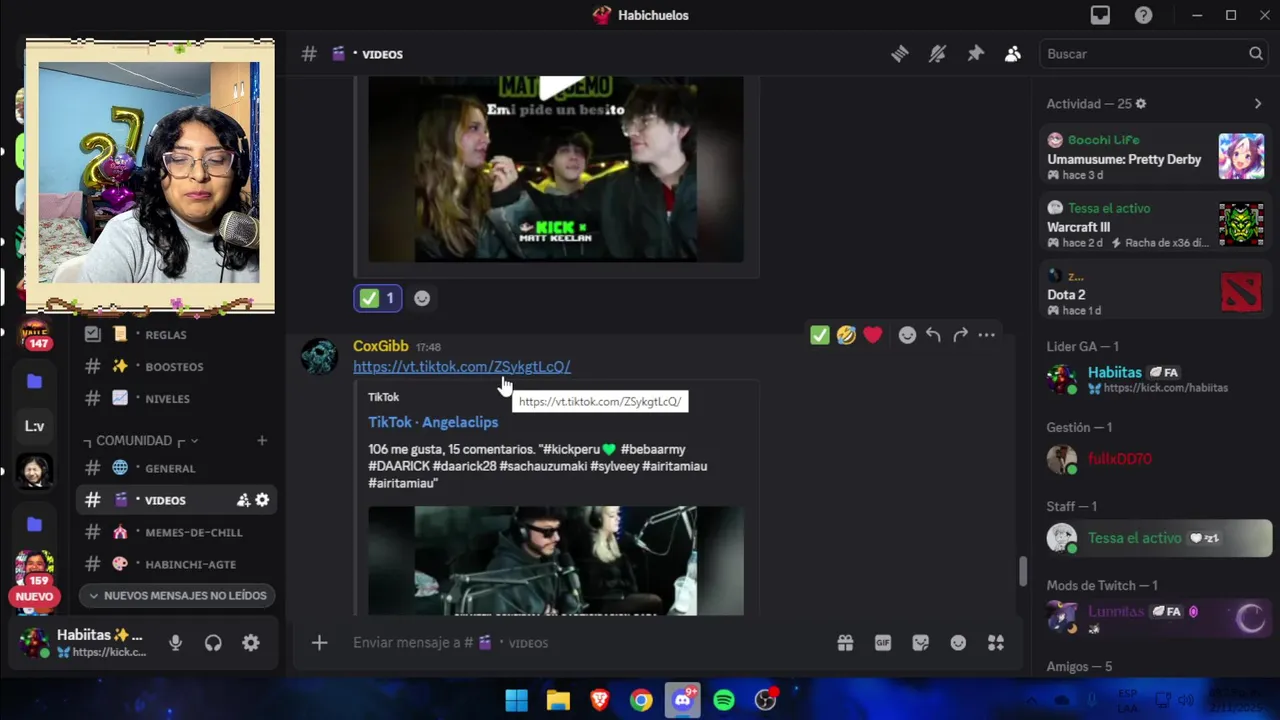The width and height of the screenshot is (1280, 720).
Task: Open sticker picker
Action: click(921, 643)
